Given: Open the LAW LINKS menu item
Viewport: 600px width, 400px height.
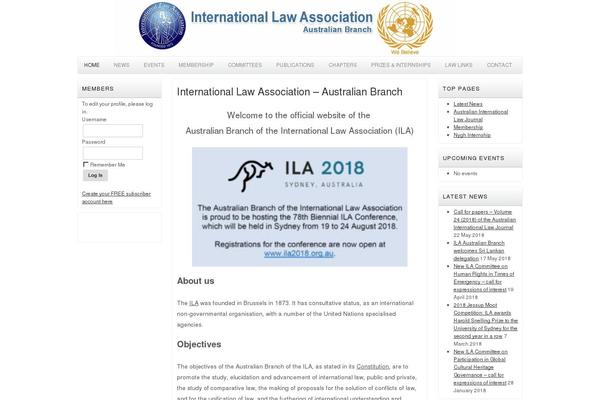Looking at the screenshot, I should pos(458,65).
